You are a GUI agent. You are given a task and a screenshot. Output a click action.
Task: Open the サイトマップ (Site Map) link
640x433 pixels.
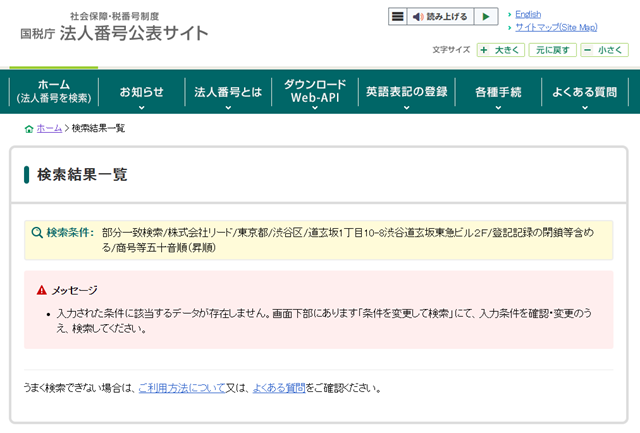[x=555, y=27]
